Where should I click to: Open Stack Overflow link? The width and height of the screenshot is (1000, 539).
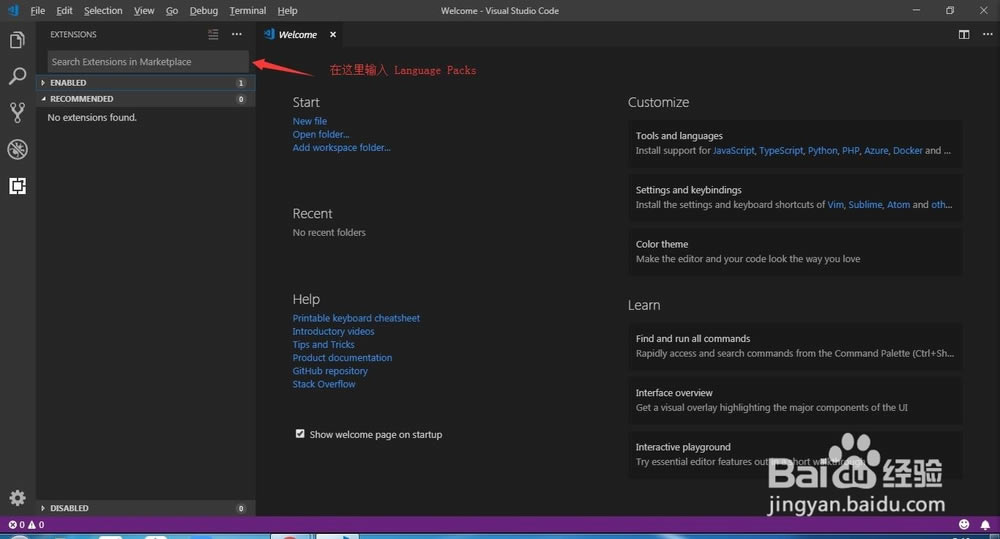point(323,384)
